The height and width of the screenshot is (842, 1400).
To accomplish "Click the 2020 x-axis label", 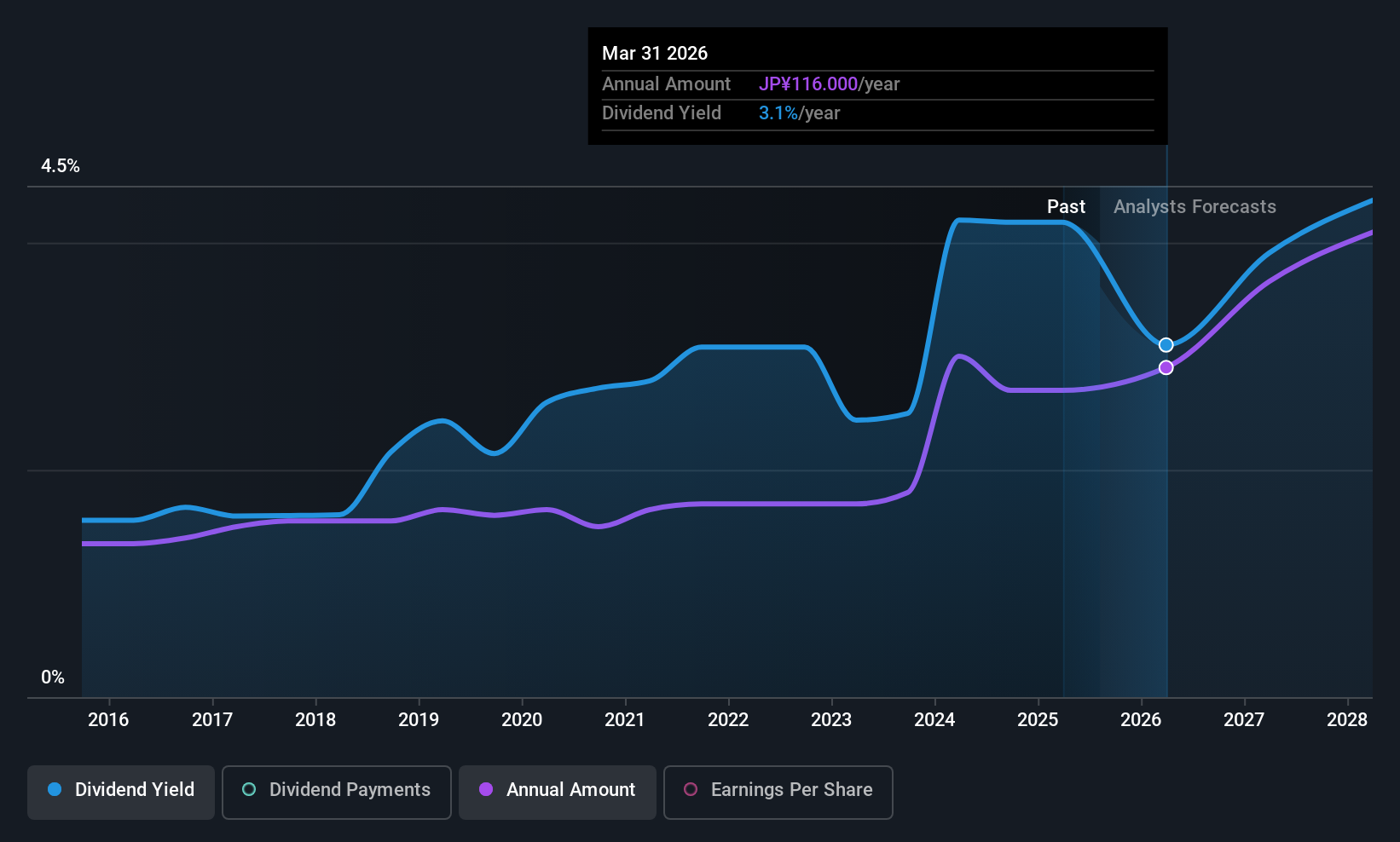I will (522, 720).
